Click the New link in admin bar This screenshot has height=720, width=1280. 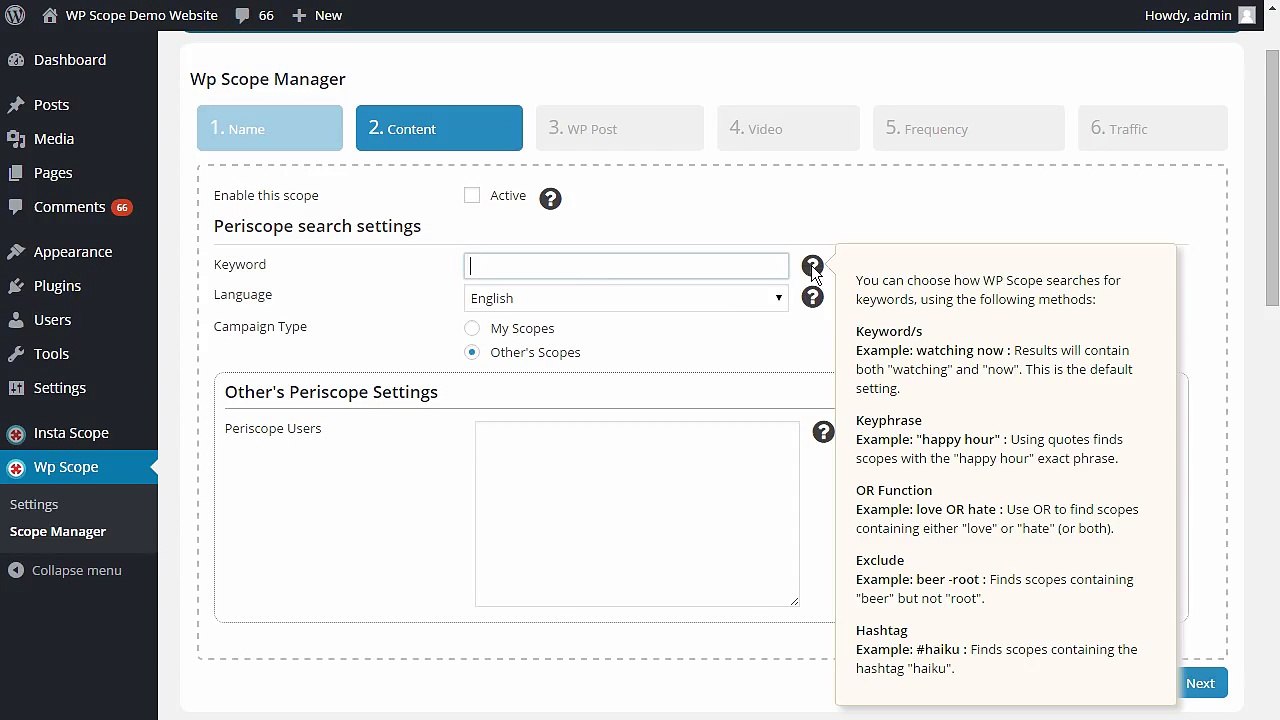click(x=328, y=15)
